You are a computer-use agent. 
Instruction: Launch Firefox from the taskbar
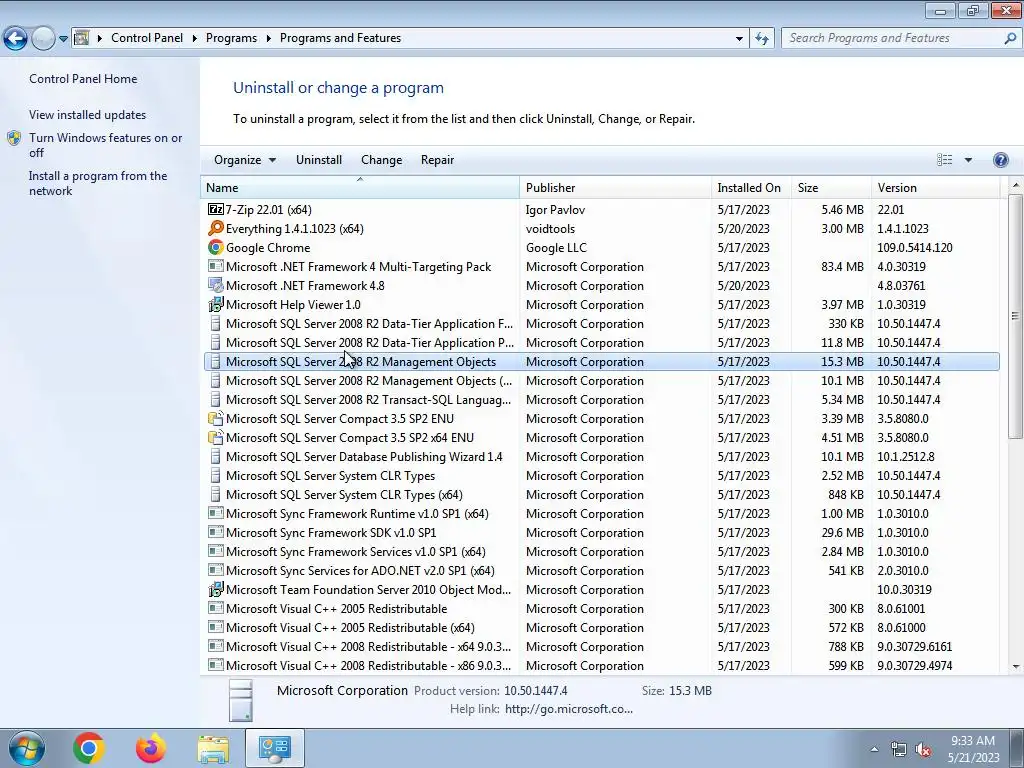tap(151, 748)
